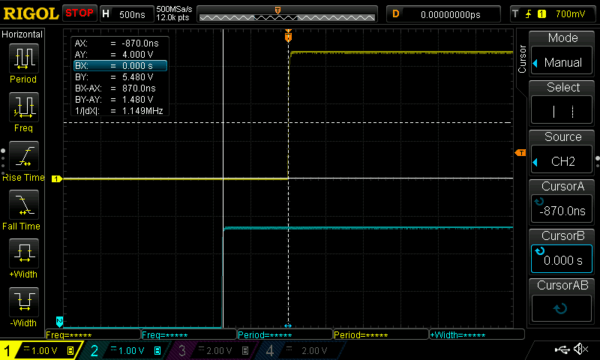Click the orange trigger position marker on graticule
600x360 pixels.
tap(288, 36)
